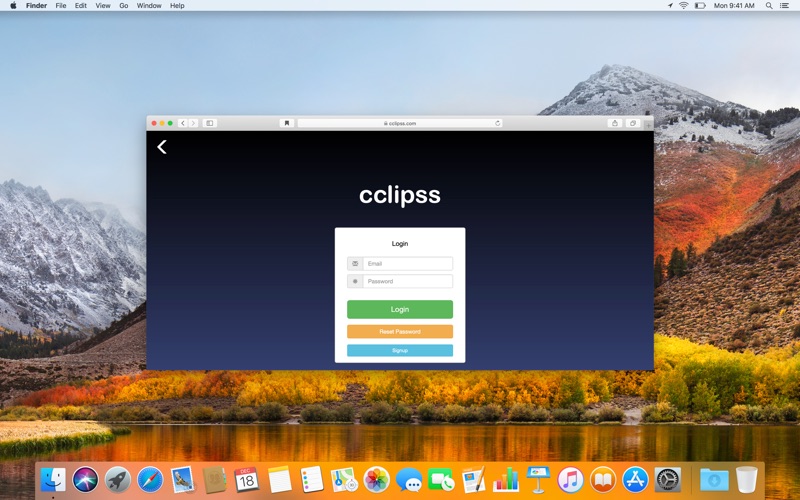Reload the cclipss.com page

pyautogui.click(x=497, y=123)
